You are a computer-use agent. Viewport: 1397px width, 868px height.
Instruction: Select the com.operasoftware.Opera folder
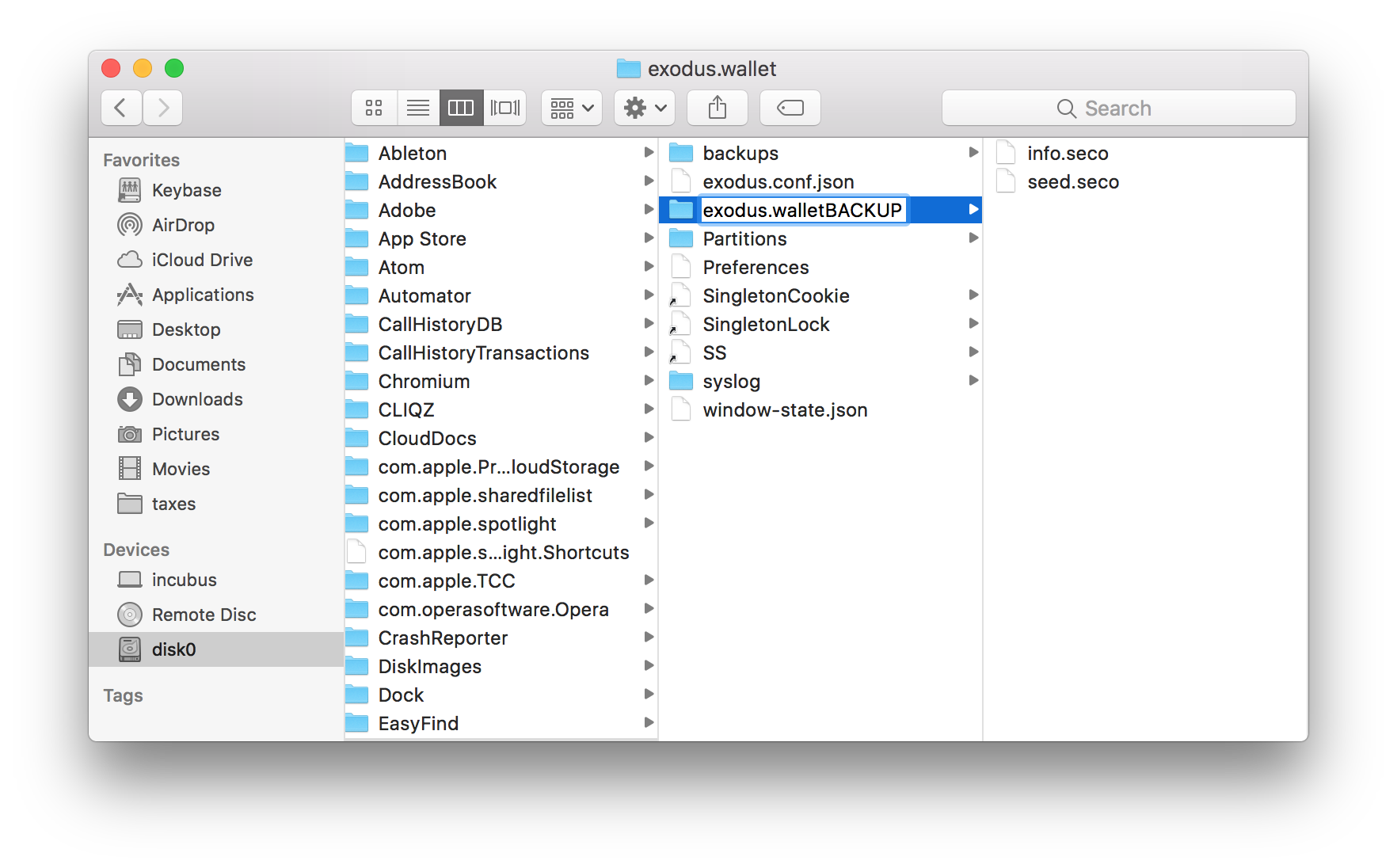coord(501,609)
